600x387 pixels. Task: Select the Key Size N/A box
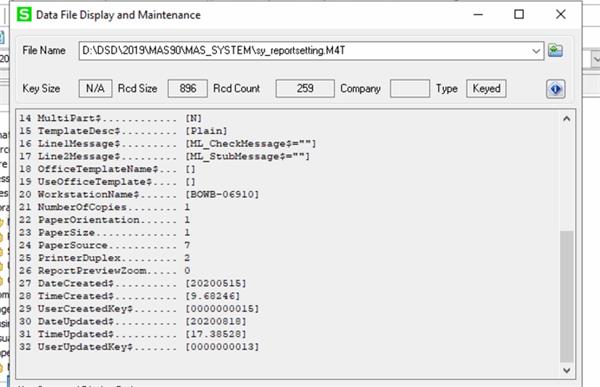[95, 88]
